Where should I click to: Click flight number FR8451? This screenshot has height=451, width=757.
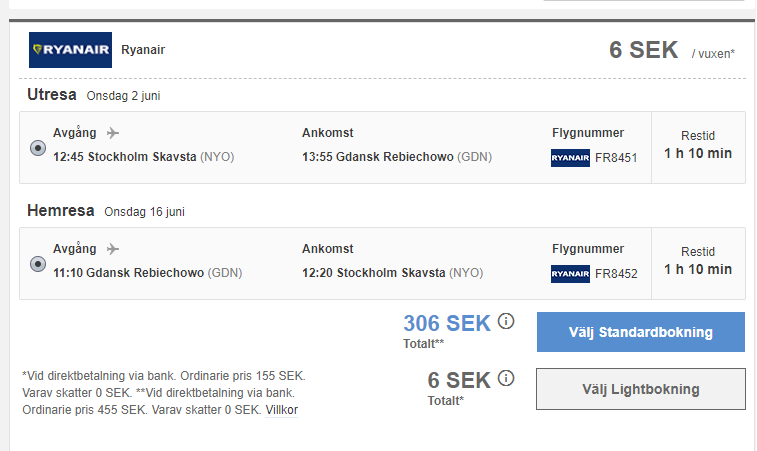616,158
